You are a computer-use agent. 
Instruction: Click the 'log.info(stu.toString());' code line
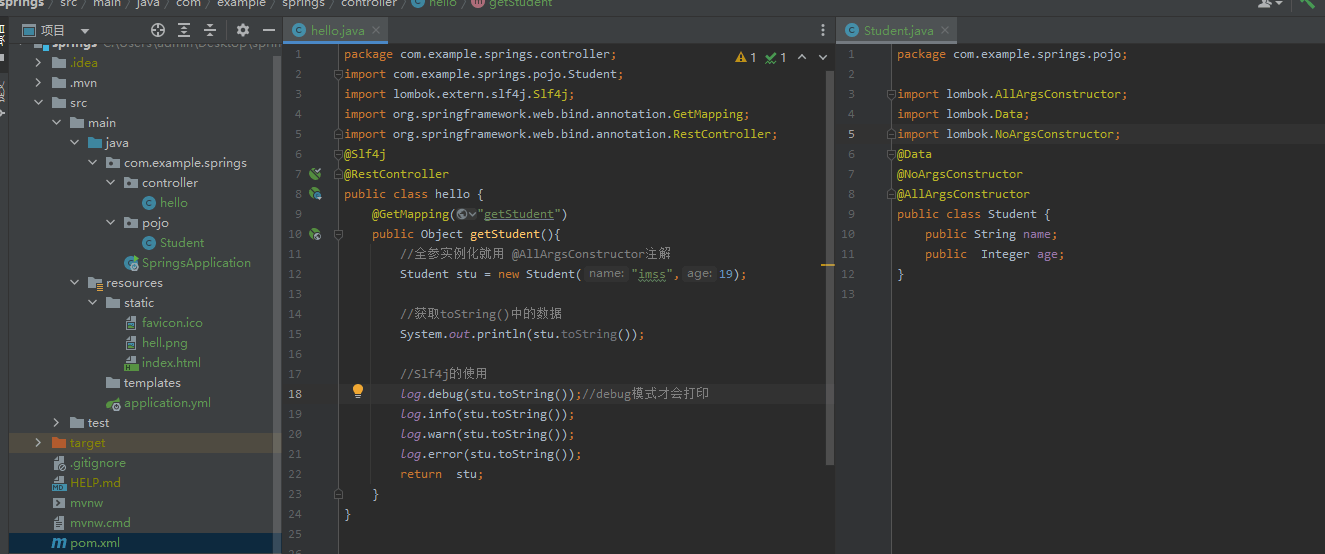tap(487, 414)
